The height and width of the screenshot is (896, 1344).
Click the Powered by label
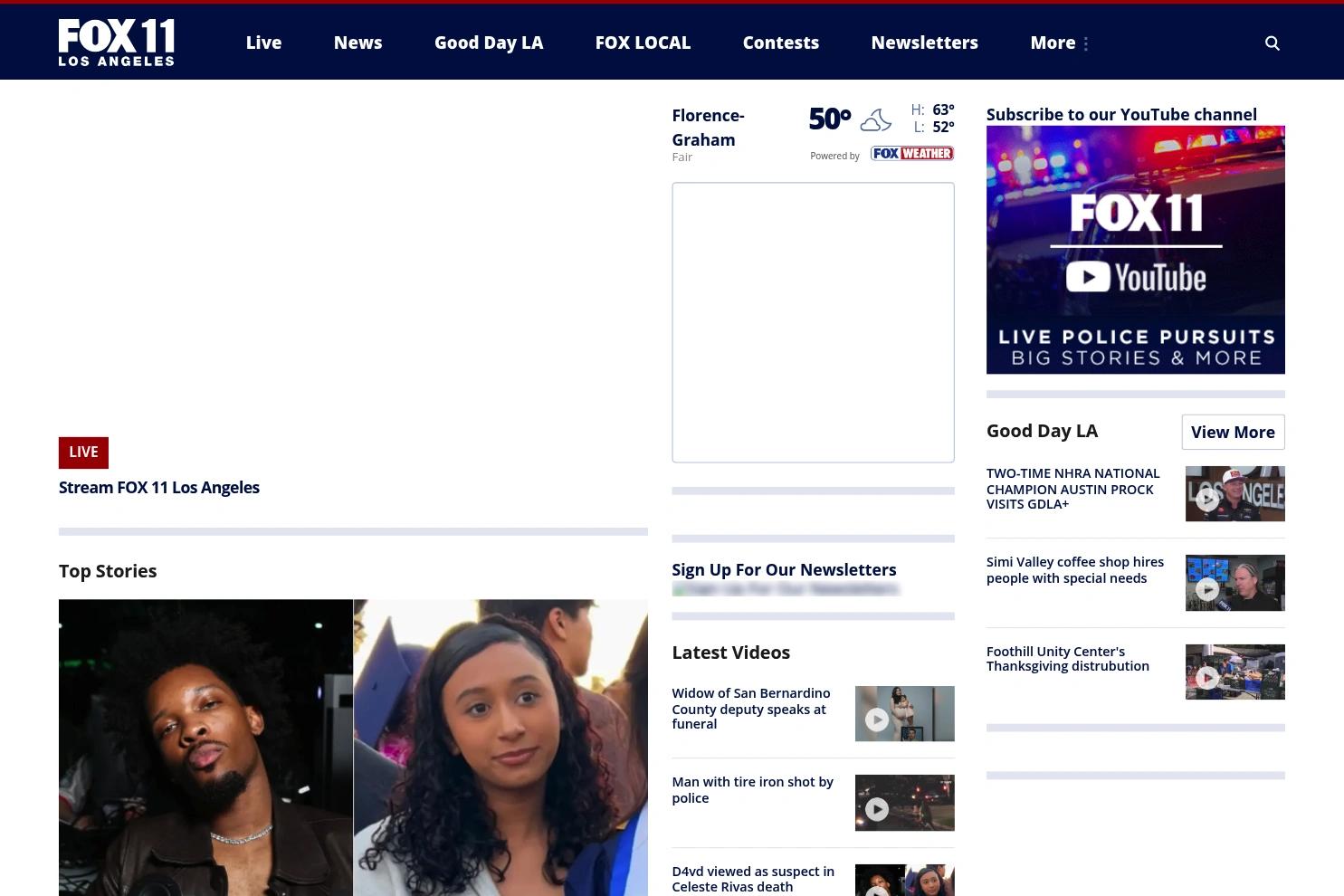[834, 156]
